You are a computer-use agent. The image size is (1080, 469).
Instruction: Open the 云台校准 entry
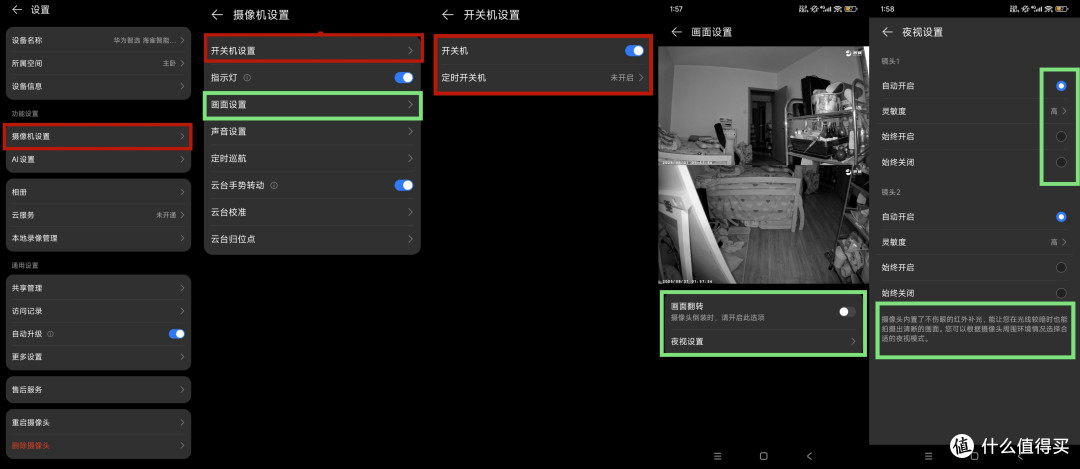coord(313,212)
